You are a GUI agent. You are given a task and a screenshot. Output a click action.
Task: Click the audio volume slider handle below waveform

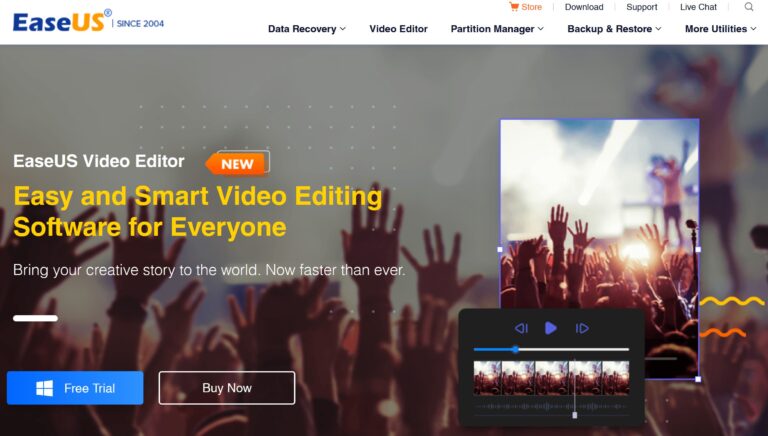pyautogui.click(x=575, y=415)
